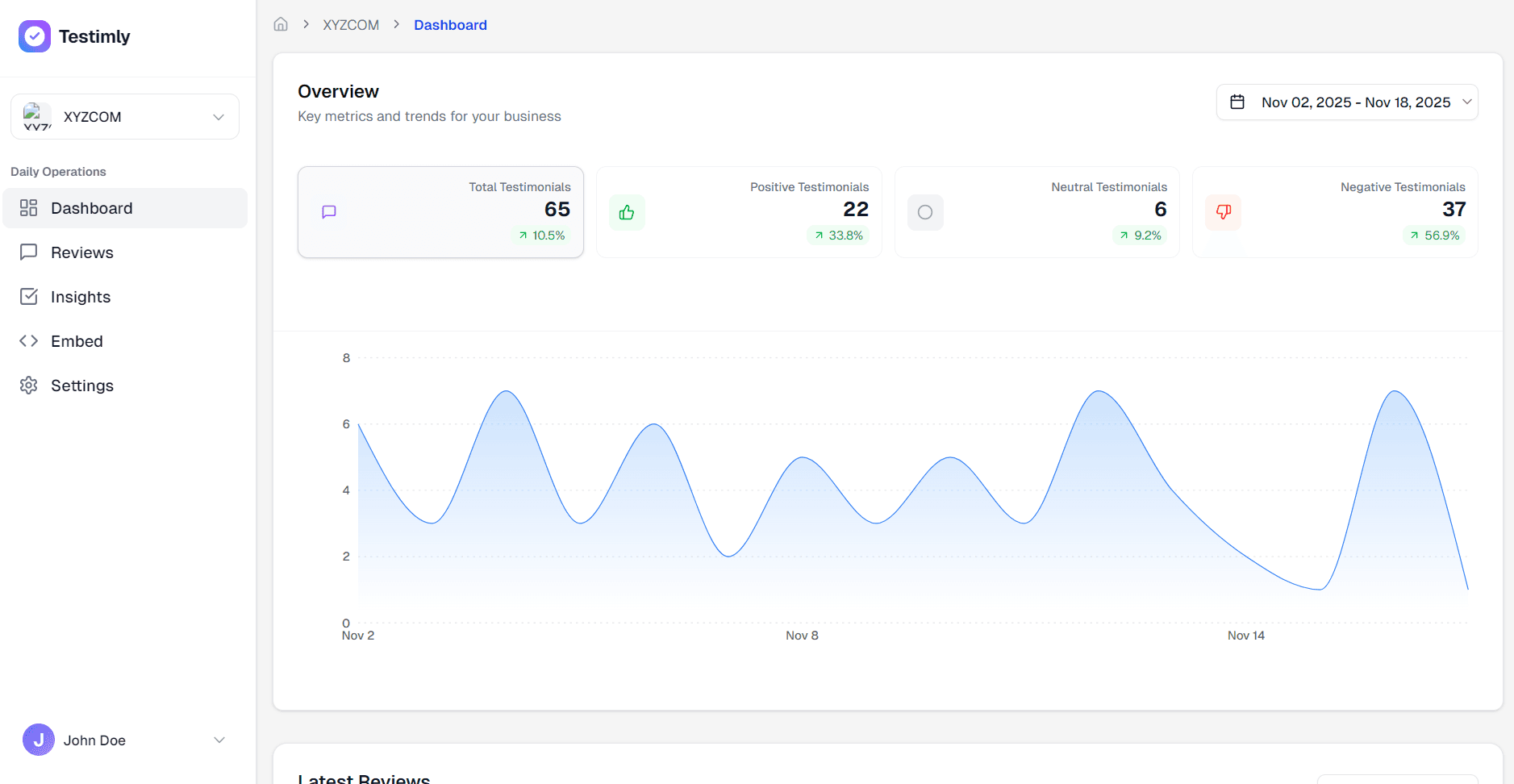Click John Doe's avatar circle
The width and height of the screenshot is (1514, 784).
38,740
